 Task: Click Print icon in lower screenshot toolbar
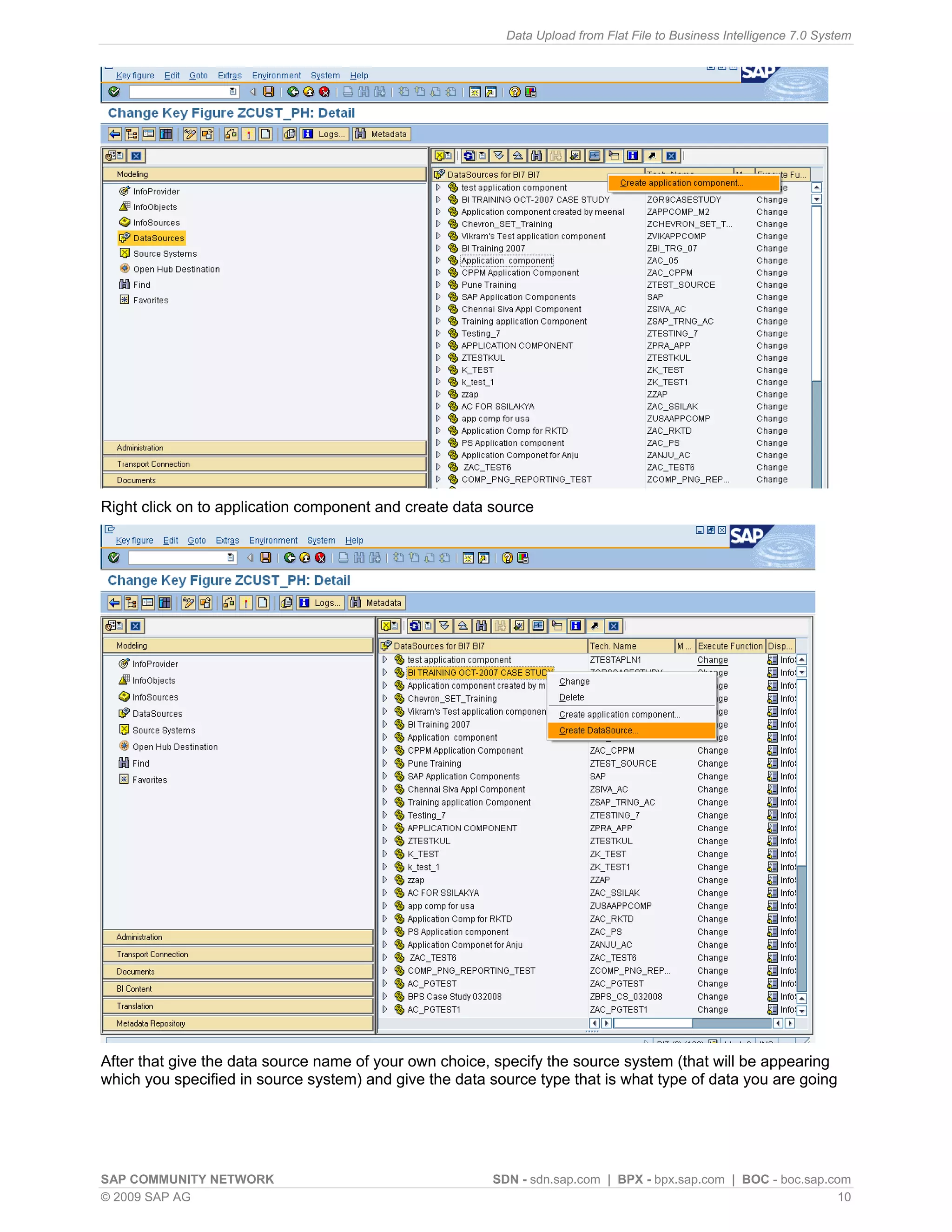tap(343, 558)
